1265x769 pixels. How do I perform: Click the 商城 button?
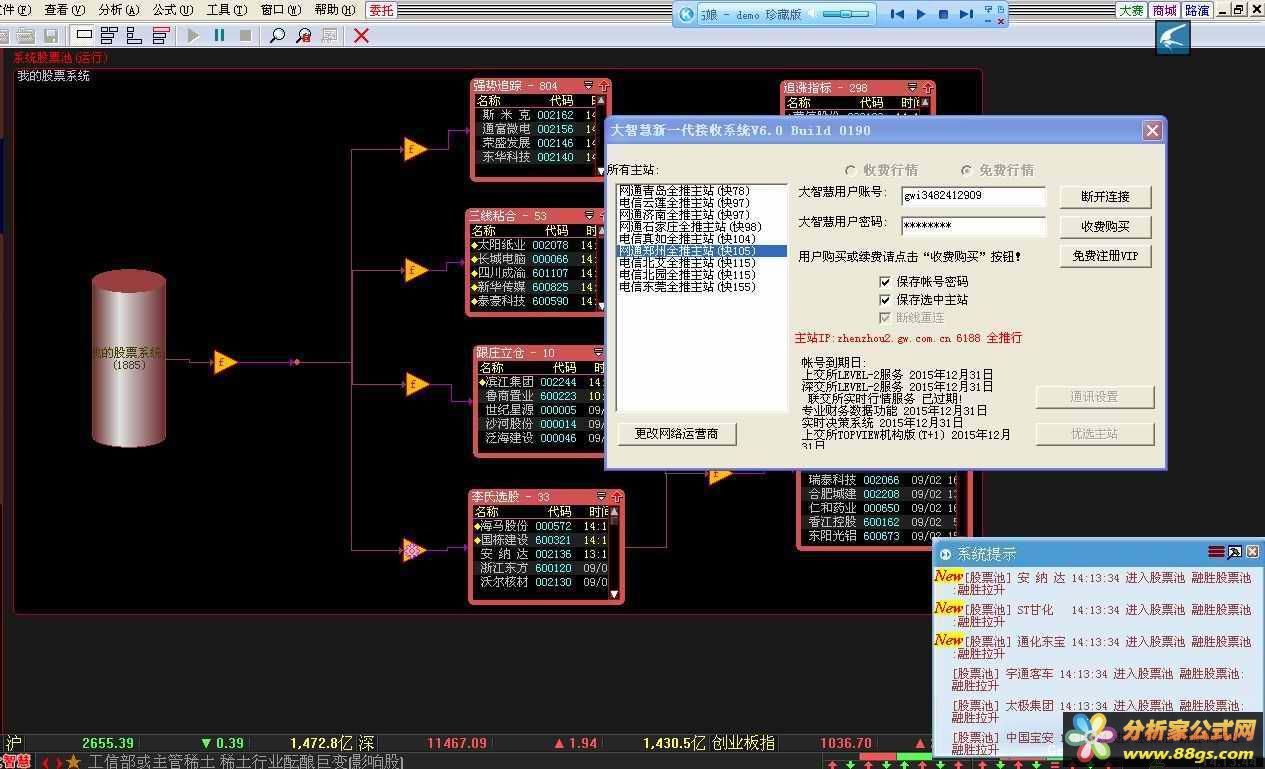tap(1164, 10)
